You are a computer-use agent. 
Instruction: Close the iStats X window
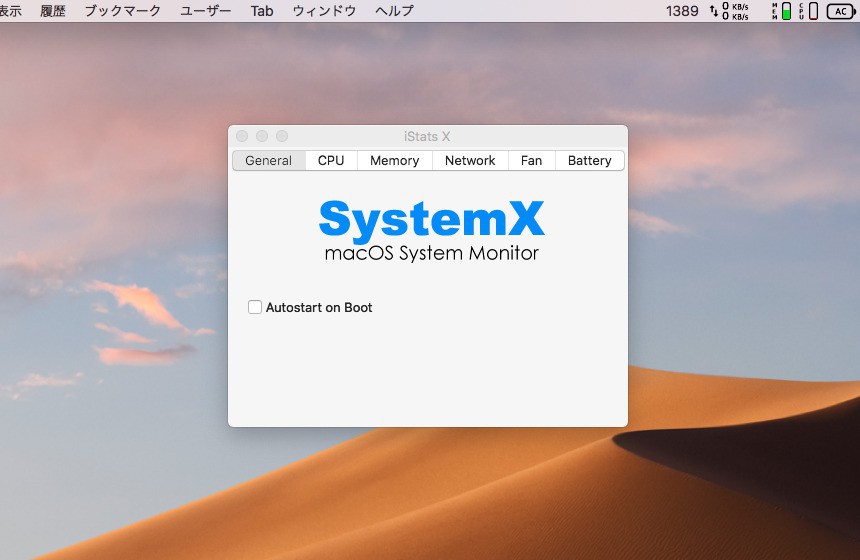(x=242, y=136)
